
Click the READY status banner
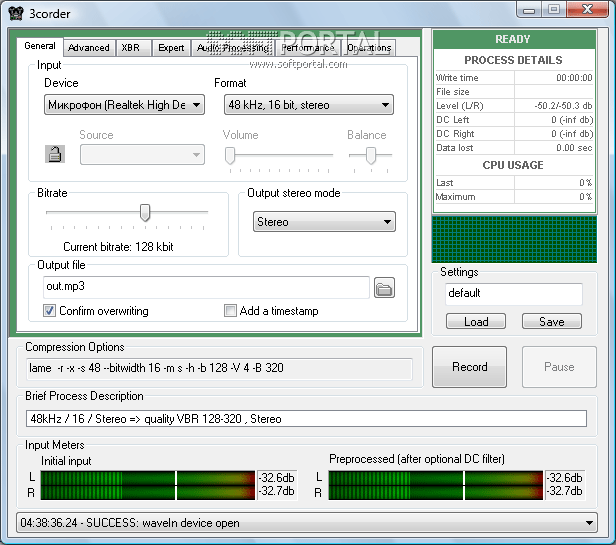pyautogui.click(x=513, y=39)
